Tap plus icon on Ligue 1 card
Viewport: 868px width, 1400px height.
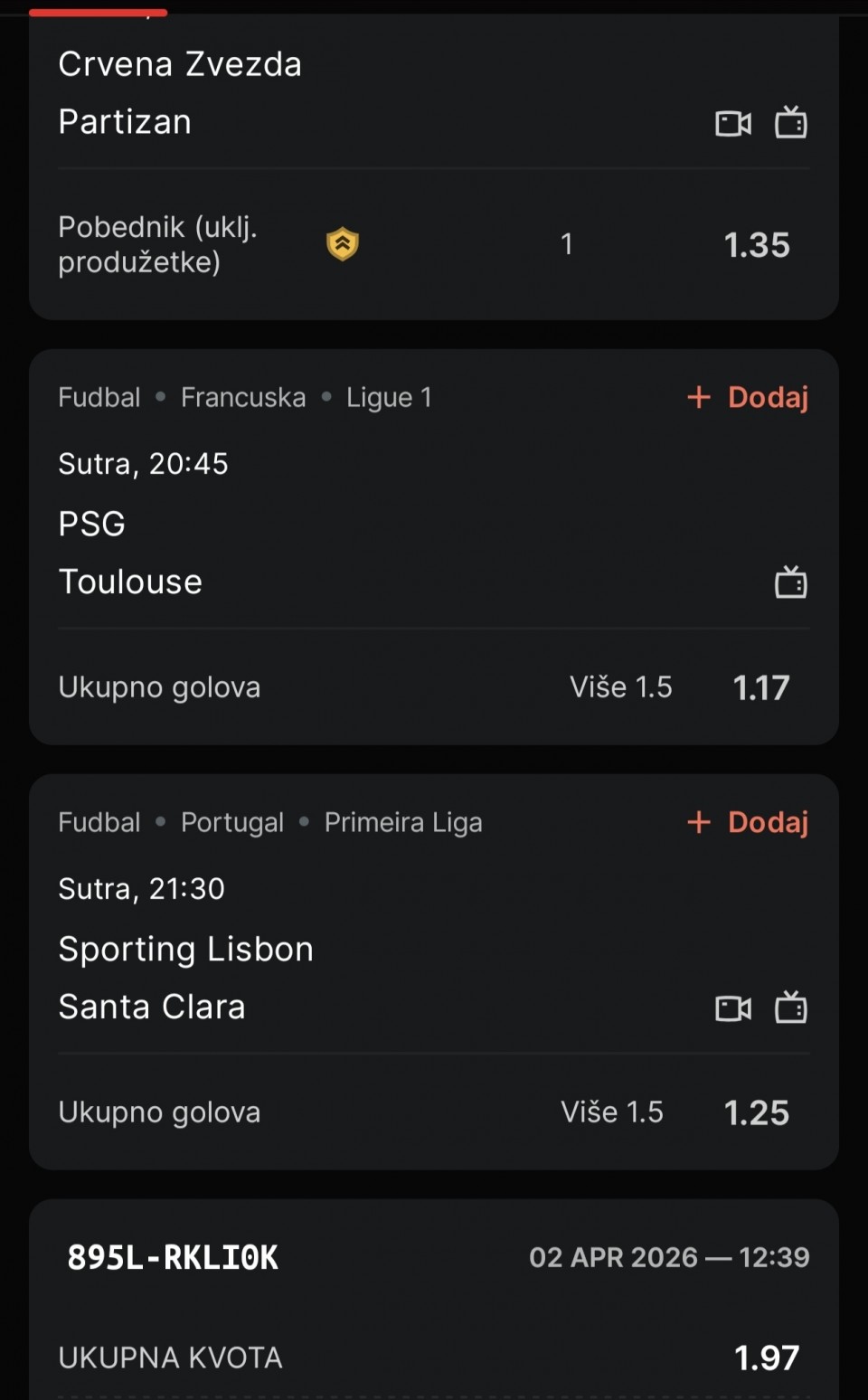(x=699, y=397)
